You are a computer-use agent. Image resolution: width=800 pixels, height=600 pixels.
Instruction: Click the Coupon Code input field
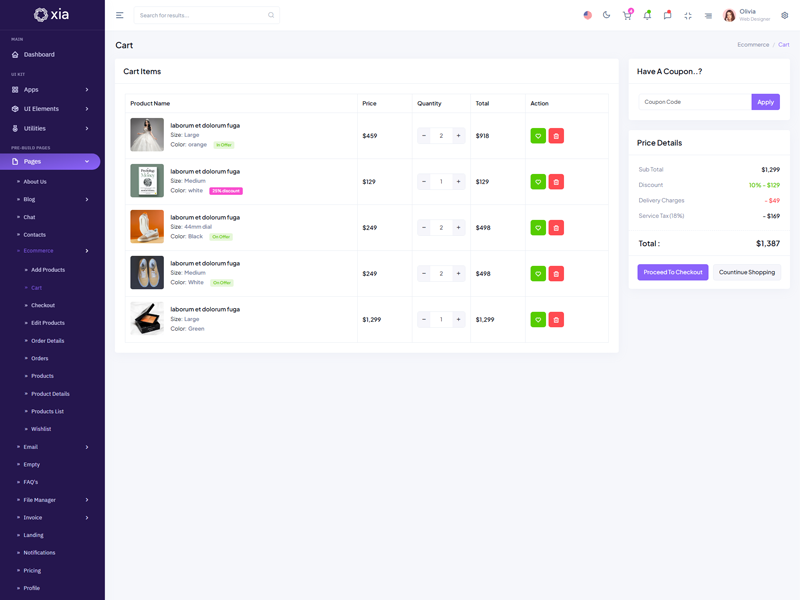(695, 102)
